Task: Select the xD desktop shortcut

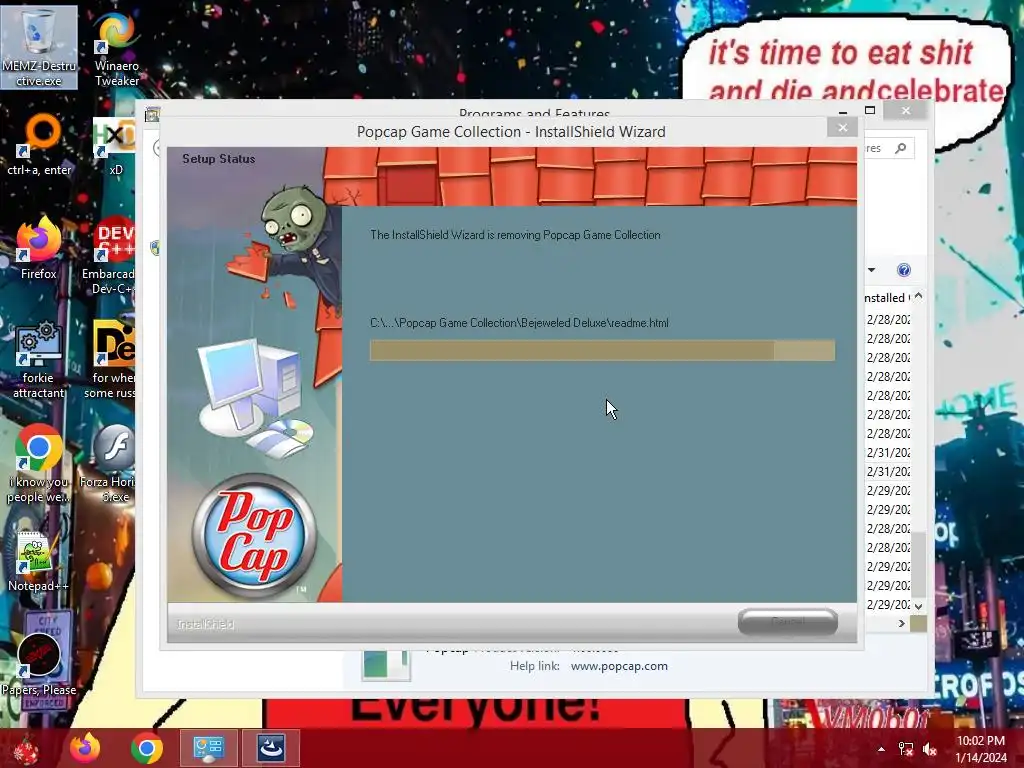Action: coord(115,146)
